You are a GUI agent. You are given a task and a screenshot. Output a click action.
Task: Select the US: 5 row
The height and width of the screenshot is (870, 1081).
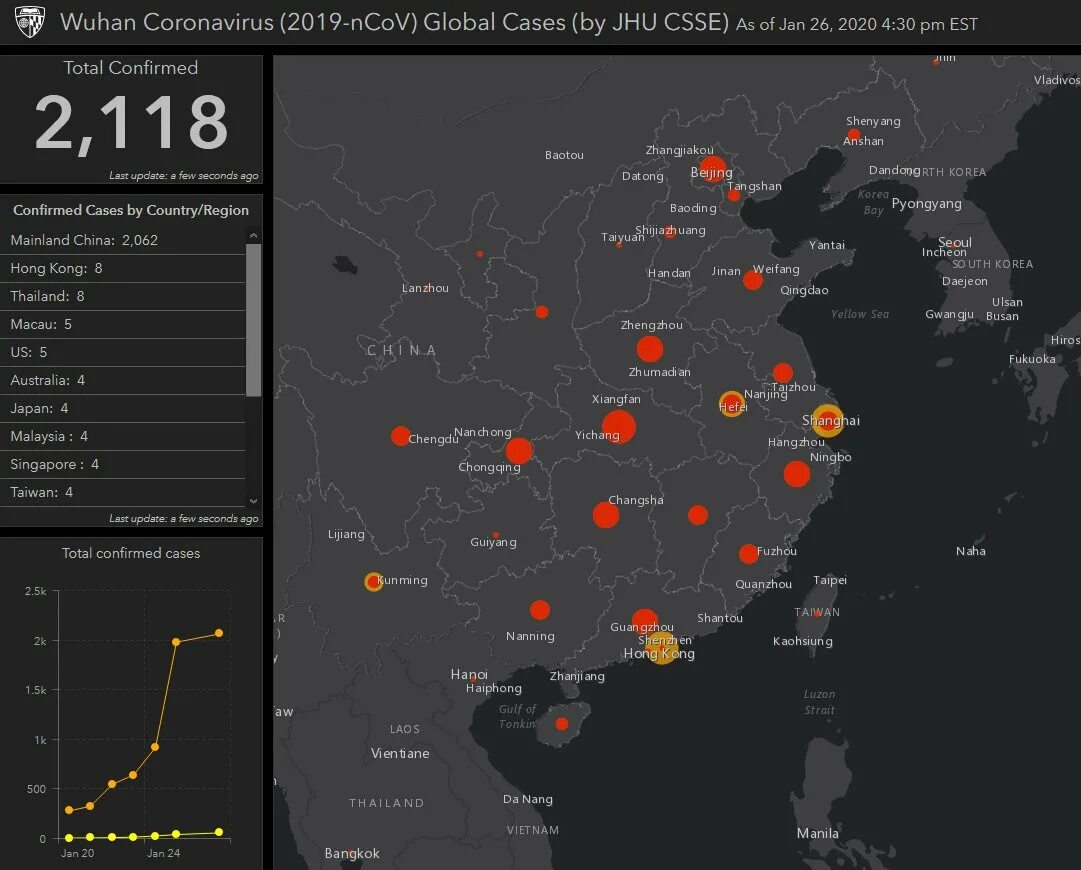(x=123, y=352)
